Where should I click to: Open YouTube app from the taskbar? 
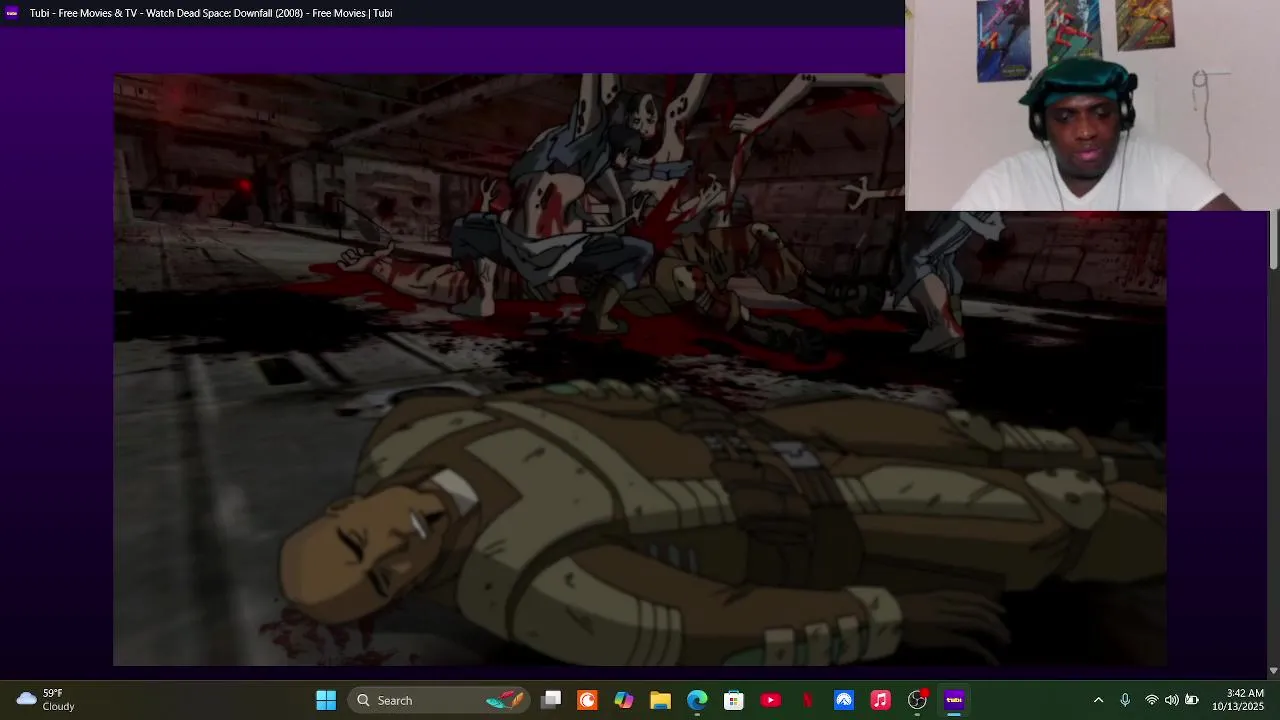click(x=770, y=700)
